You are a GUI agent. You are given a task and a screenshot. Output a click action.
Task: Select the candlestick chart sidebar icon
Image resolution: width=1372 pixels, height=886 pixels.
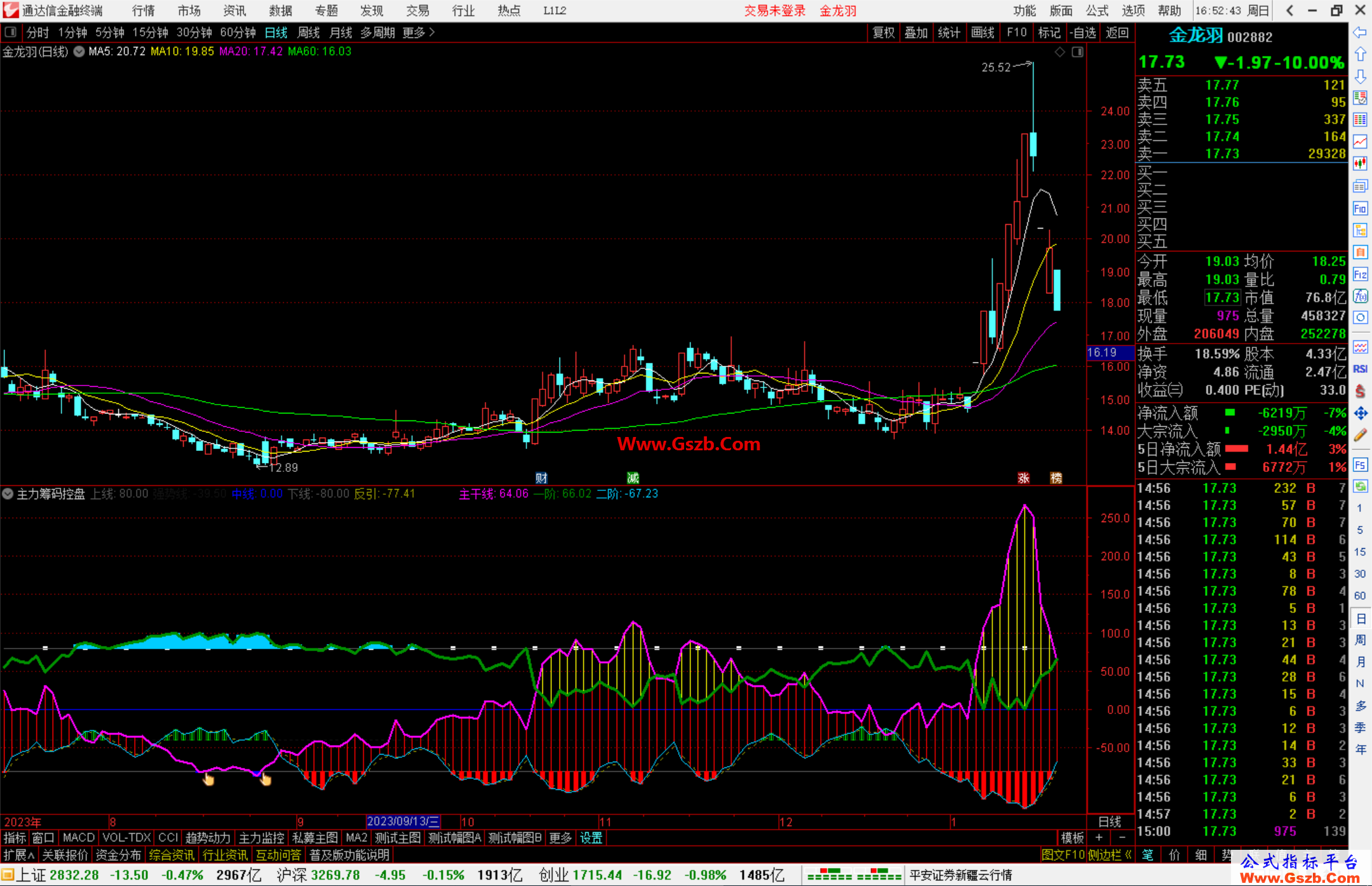pyautogui.click(x=1360, y=163)
